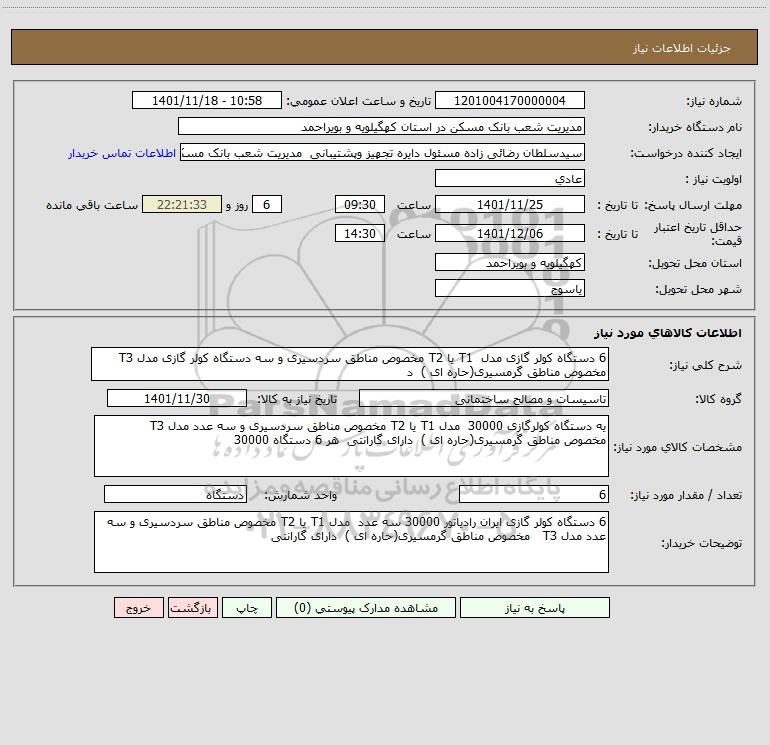Screen dimensions: 770x745
Task: Click delivery city field یاسوج
Action: tap(510, 288)
